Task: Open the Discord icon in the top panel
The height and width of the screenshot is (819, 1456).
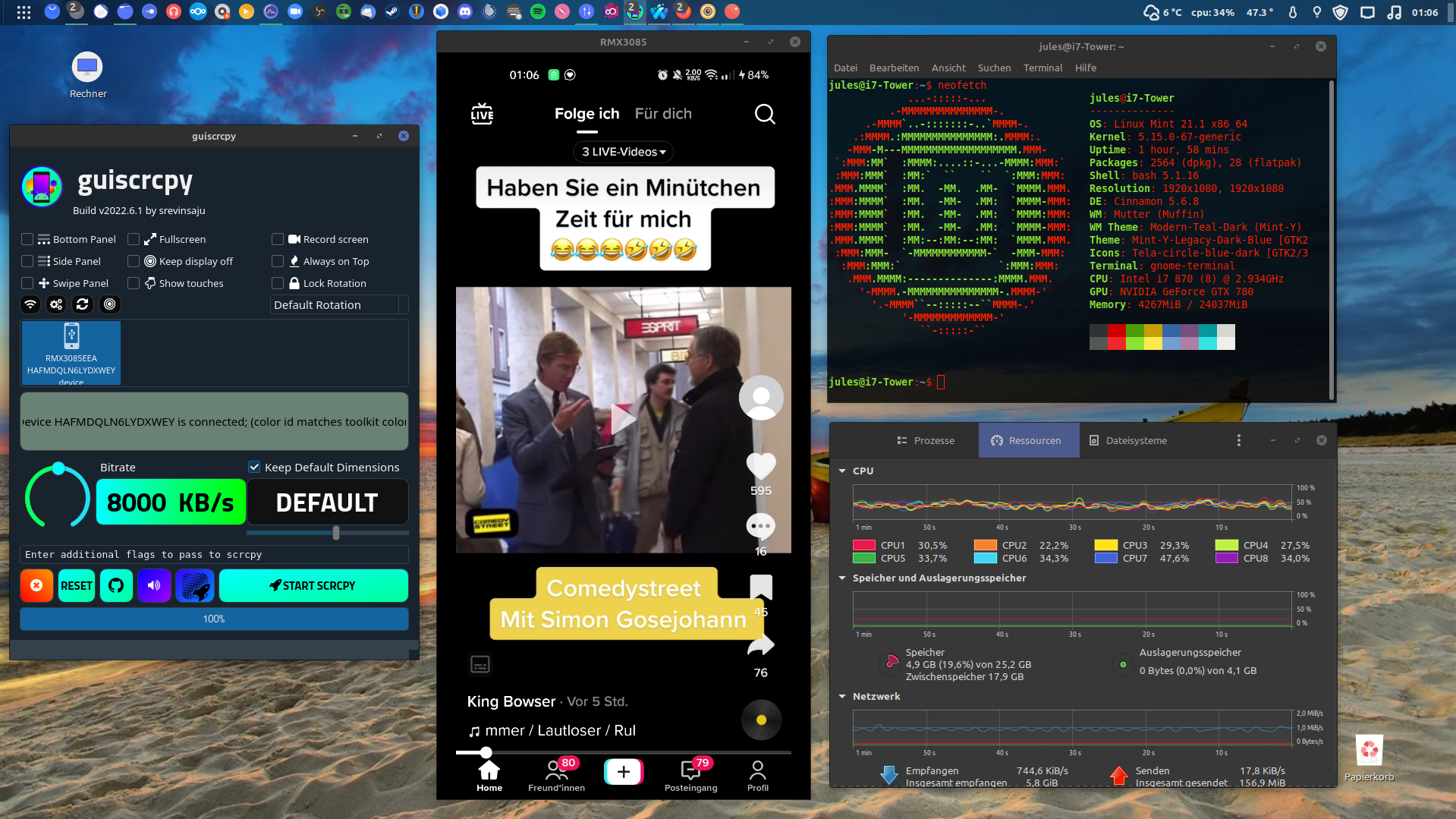Action: pyautogui.click(x=465, y=11)
